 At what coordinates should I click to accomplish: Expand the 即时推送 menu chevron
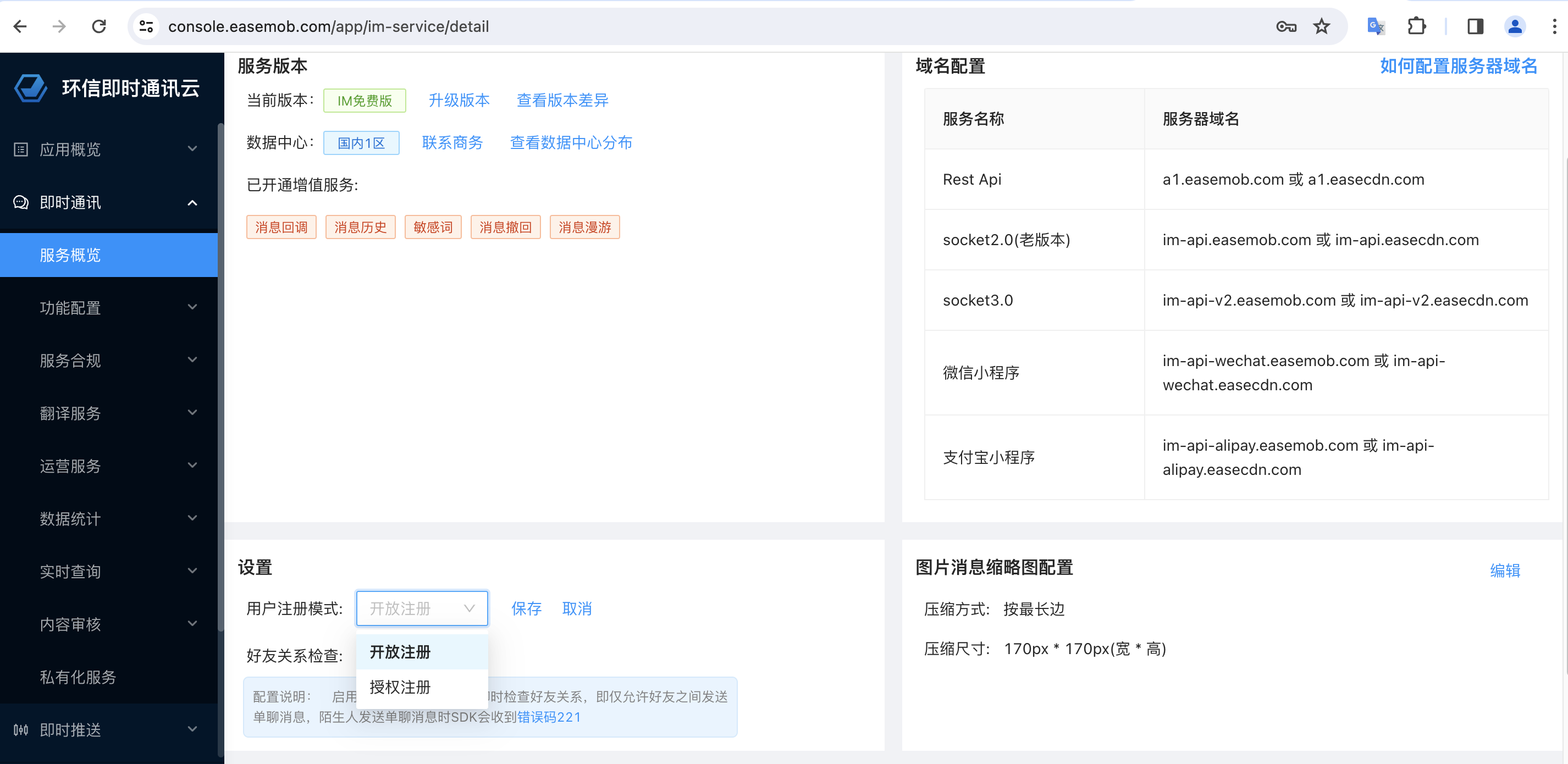[x=192, y=729]
